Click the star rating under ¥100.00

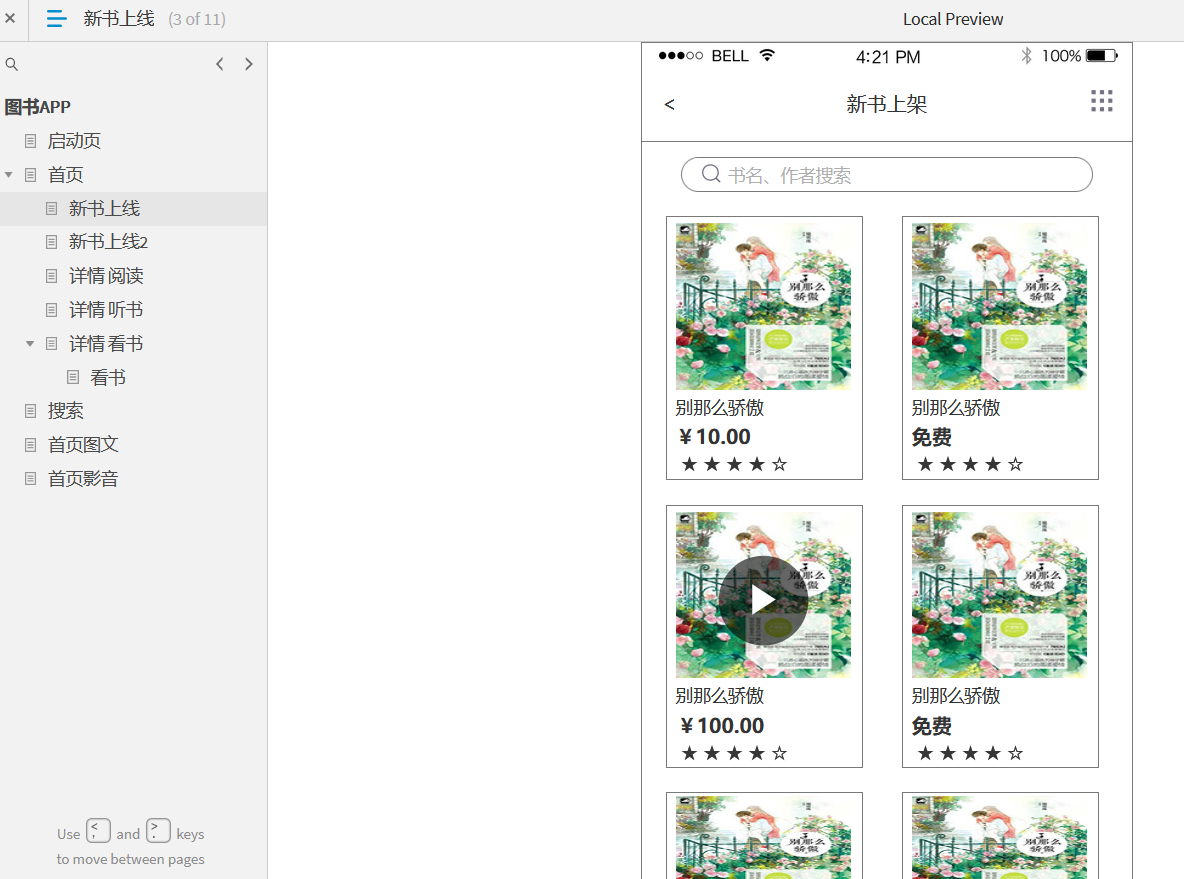pos(734,753)
